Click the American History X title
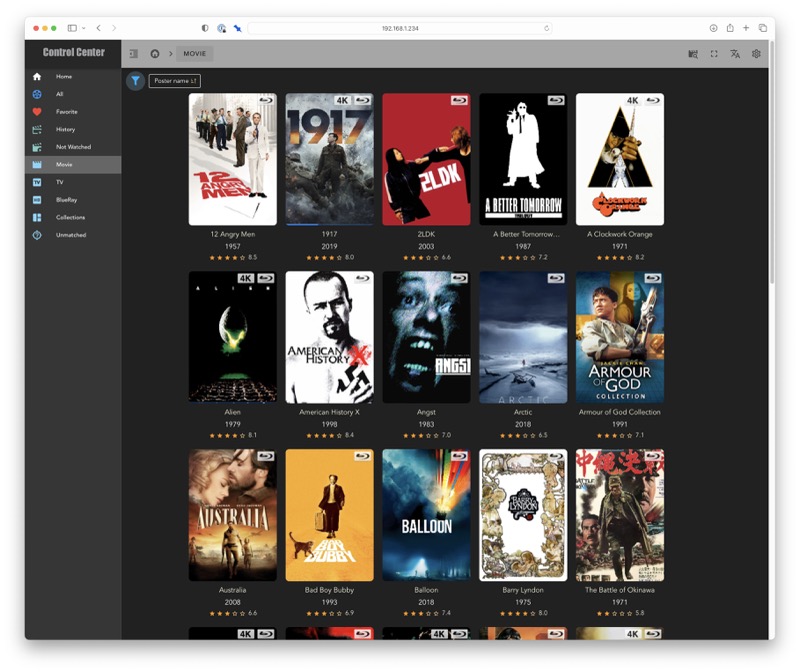Image resolution: width=800 pixels, height=672 pixels. tap(329, 412)
